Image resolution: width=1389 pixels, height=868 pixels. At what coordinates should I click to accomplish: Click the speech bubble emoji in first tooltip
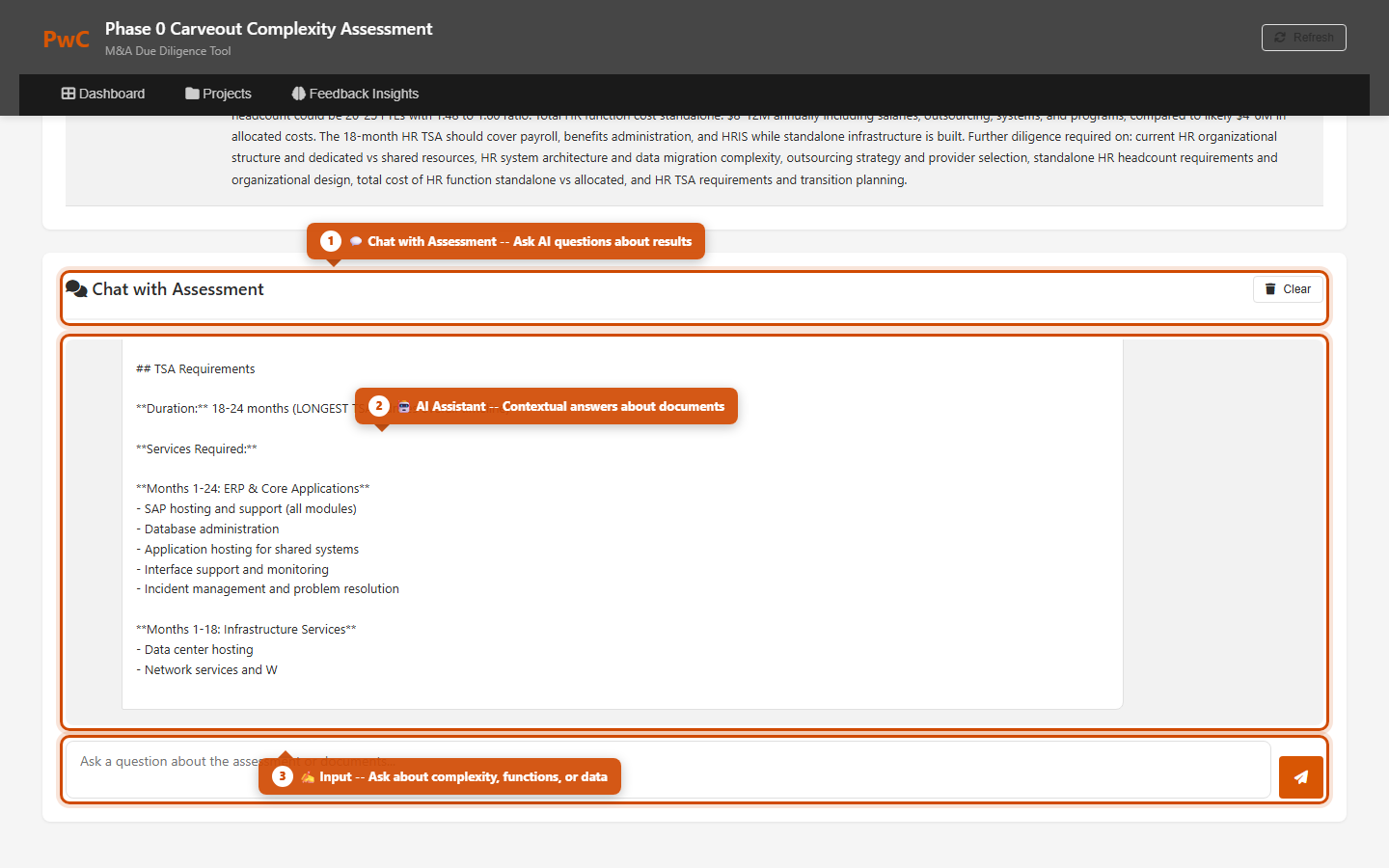pyautogui.click(x=356, y=242)
